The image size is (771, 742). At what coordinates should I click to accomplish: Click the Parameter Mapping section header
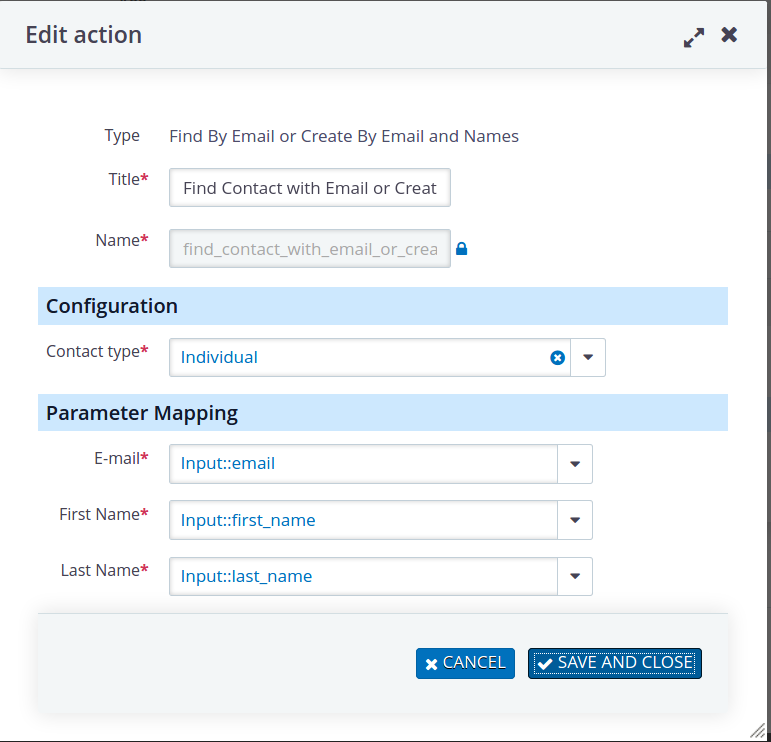click(x=383, y=413)
